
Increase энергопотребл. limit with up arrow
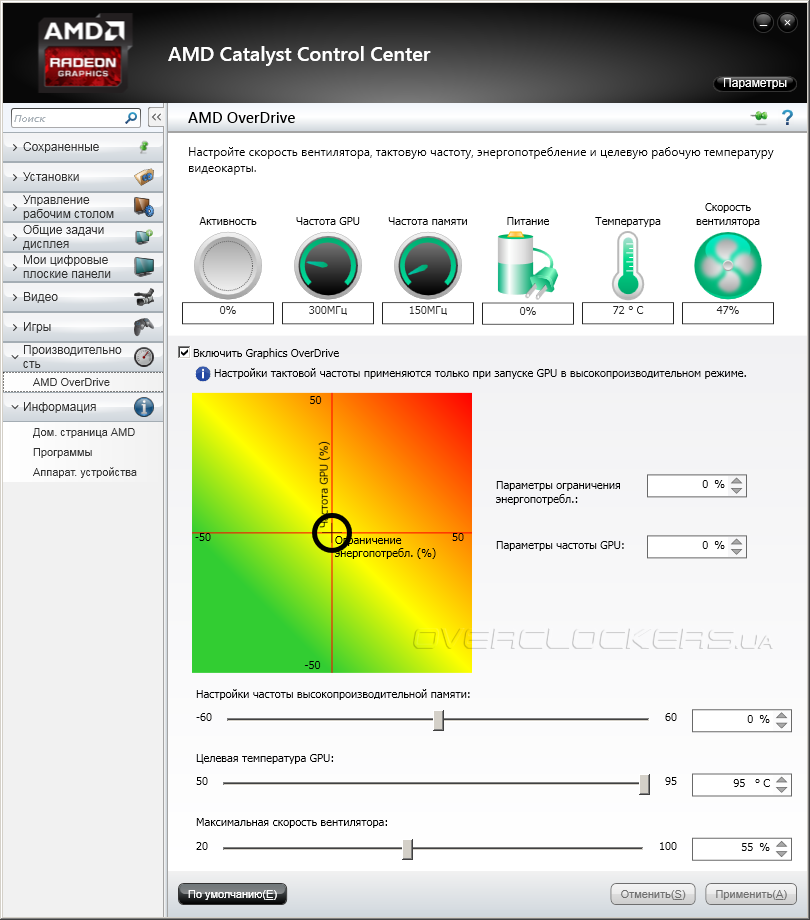pos(737,481)
